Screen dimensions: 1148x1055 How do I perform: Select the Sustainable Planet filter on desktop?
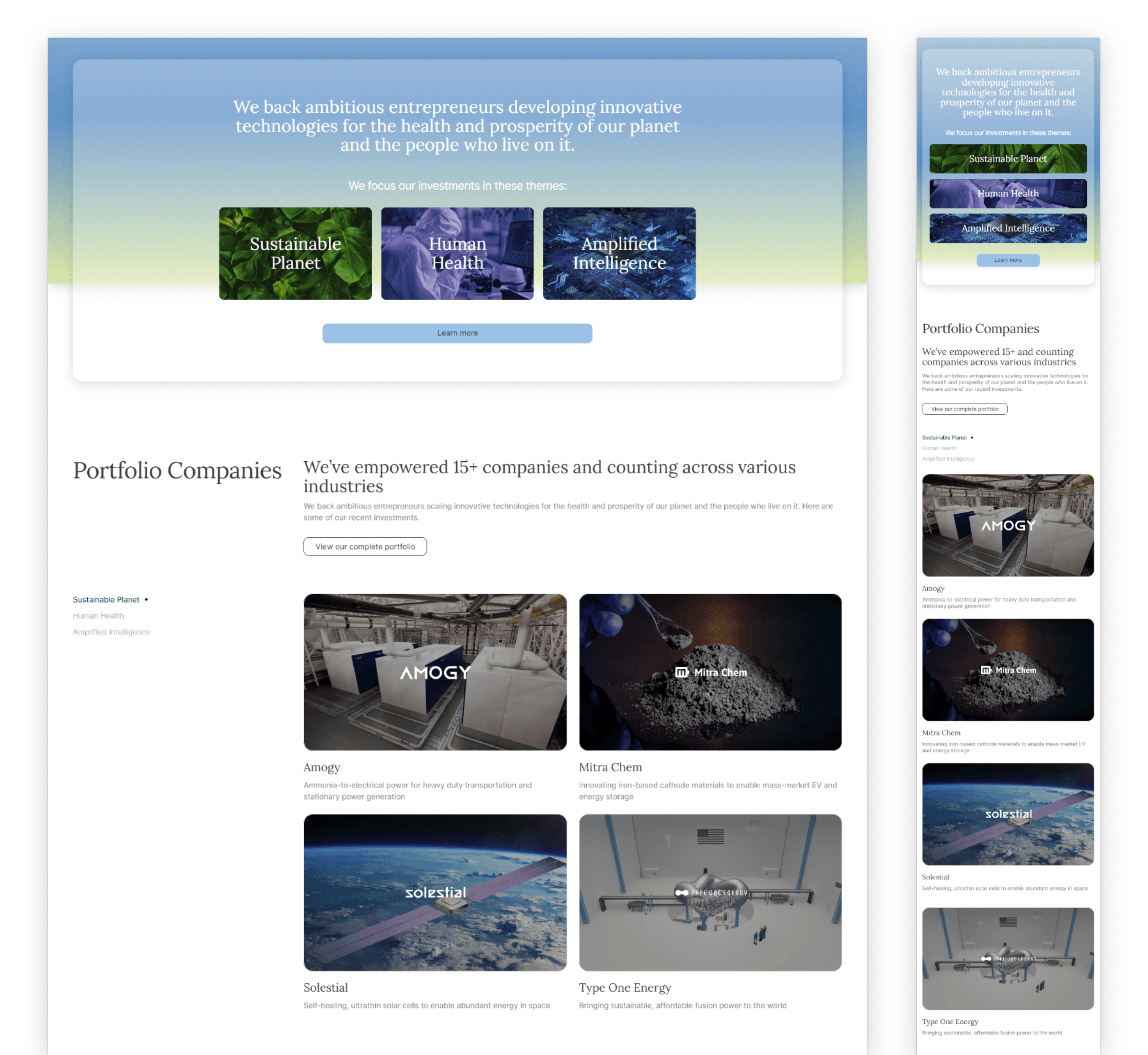(106, 599)
